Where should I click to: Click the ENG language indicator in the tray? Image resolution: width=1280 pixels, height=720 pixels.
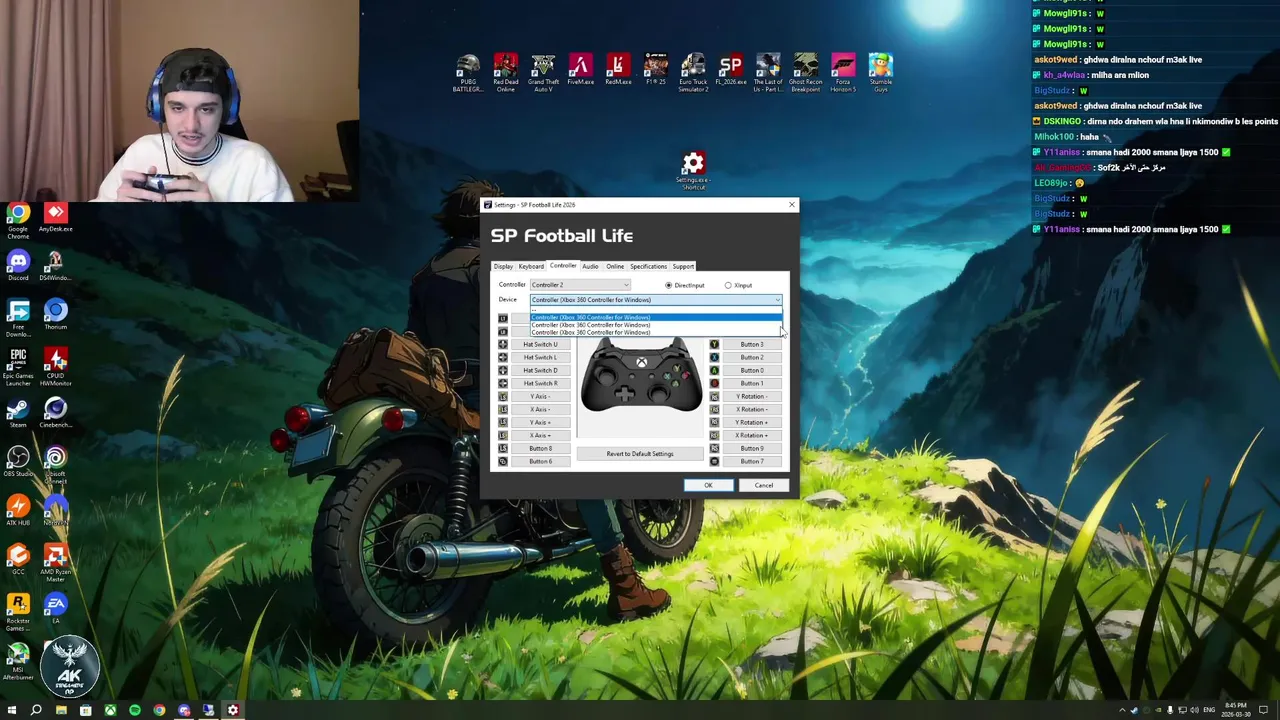coord(1209,710)
